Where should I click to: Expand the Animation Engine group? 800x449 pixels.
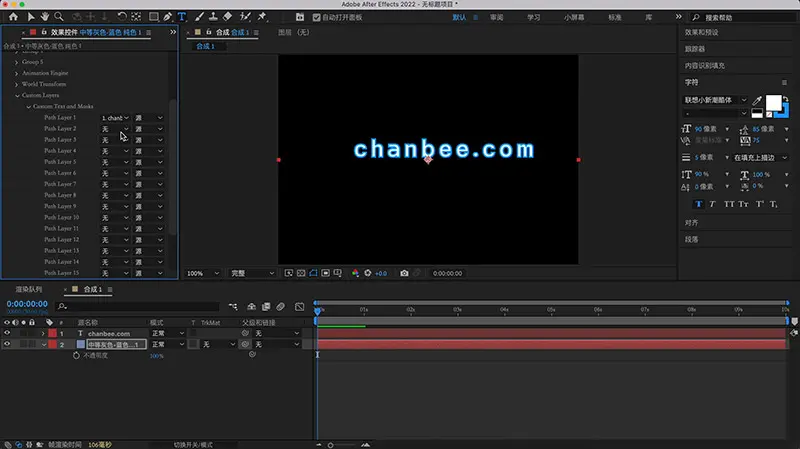pos(16,73)
